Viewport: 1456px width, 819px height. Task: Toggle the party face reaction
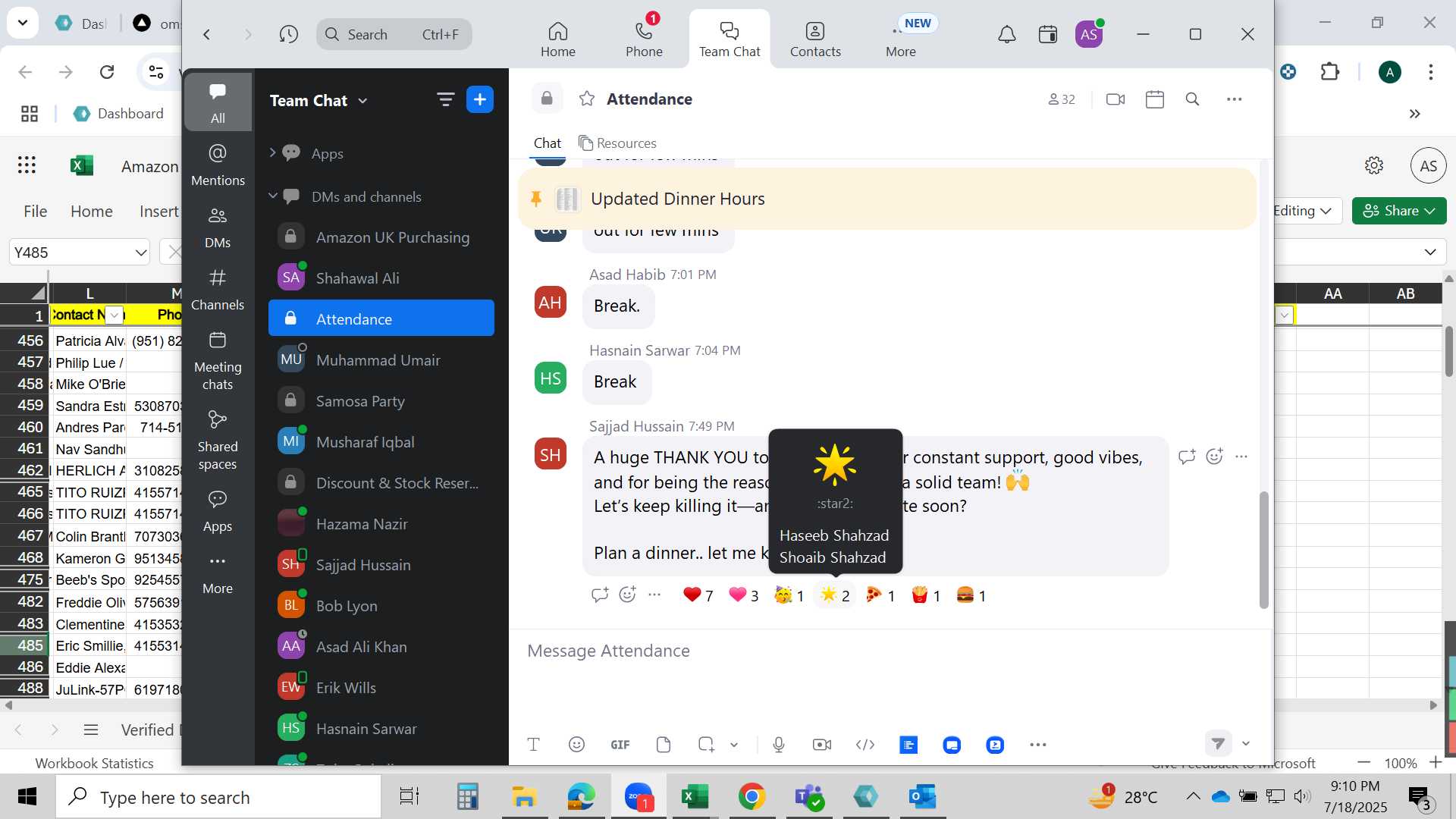point(789,595)
